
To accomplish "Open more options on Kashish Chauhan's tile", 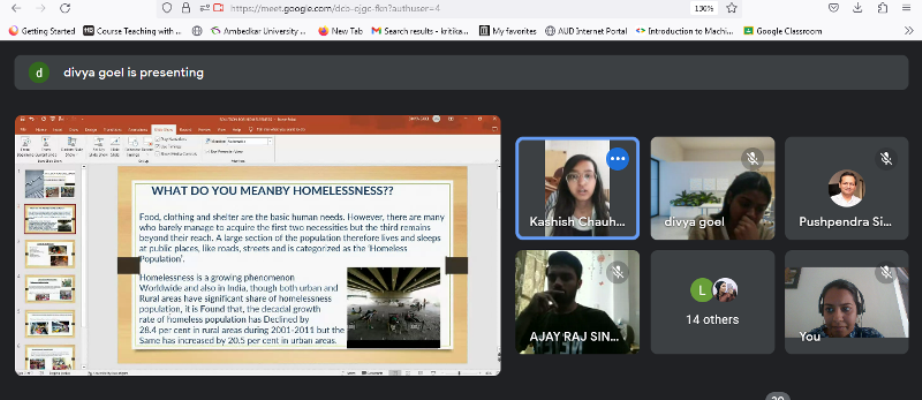I will tap(617, 158).
